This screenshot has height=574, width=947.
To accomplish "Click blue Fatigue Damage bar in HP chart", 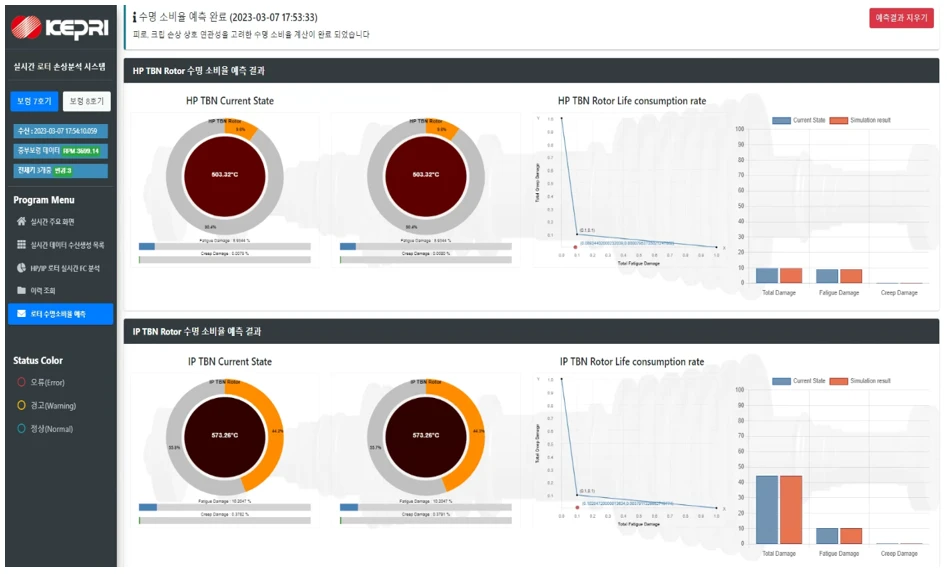I will pos(827,276).
